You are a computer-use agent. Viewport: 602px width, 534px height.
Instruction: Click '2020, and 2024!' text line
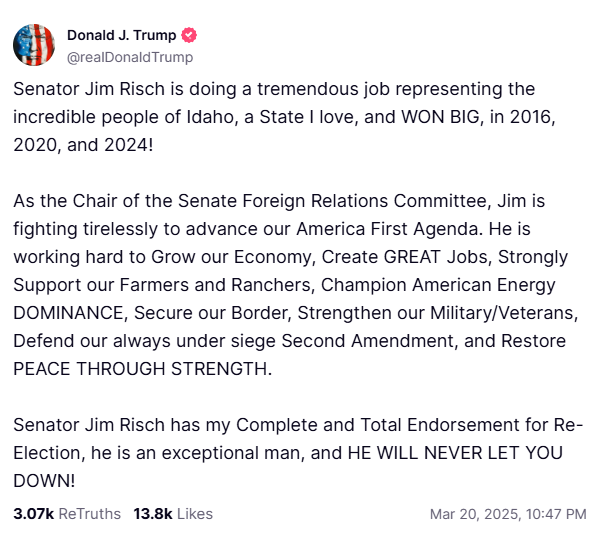click(x=83, y=145)
